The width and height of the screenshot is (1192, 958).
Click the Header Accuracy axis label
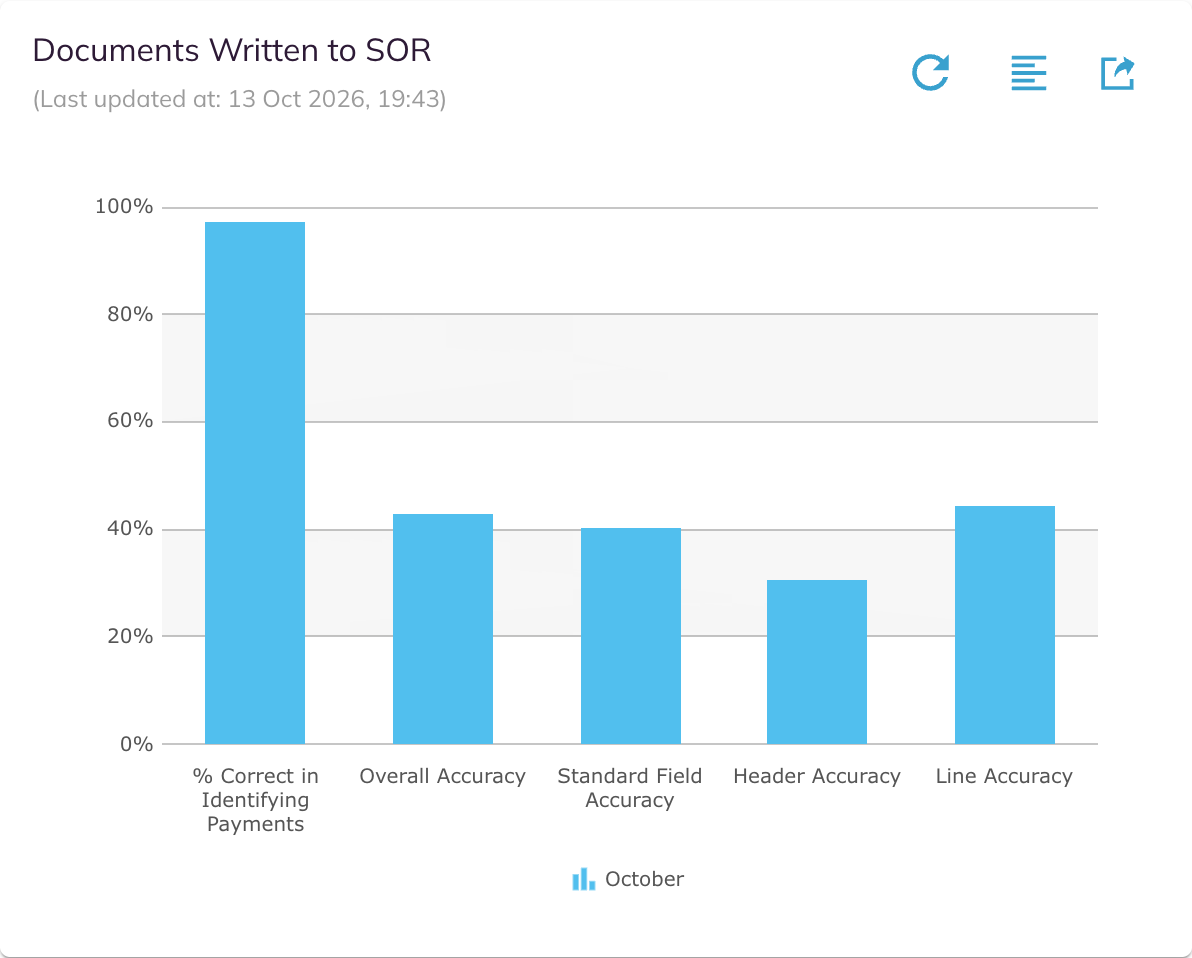tap(816, 776)
